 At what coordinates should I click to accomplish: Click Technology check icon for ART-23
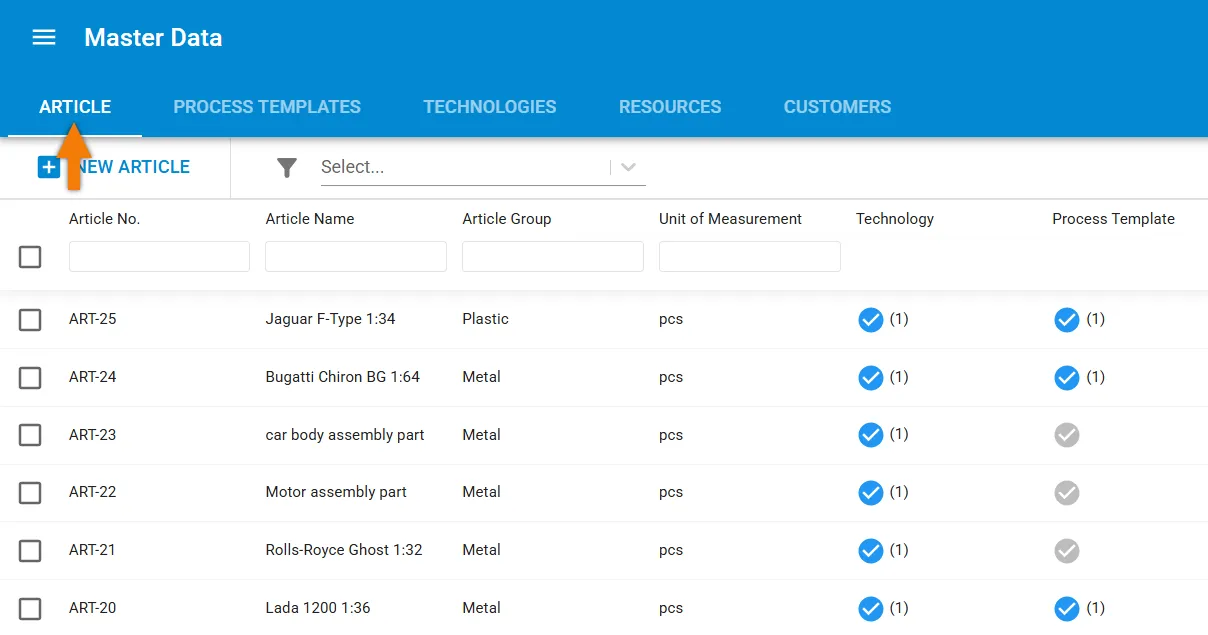pos(871,435)
